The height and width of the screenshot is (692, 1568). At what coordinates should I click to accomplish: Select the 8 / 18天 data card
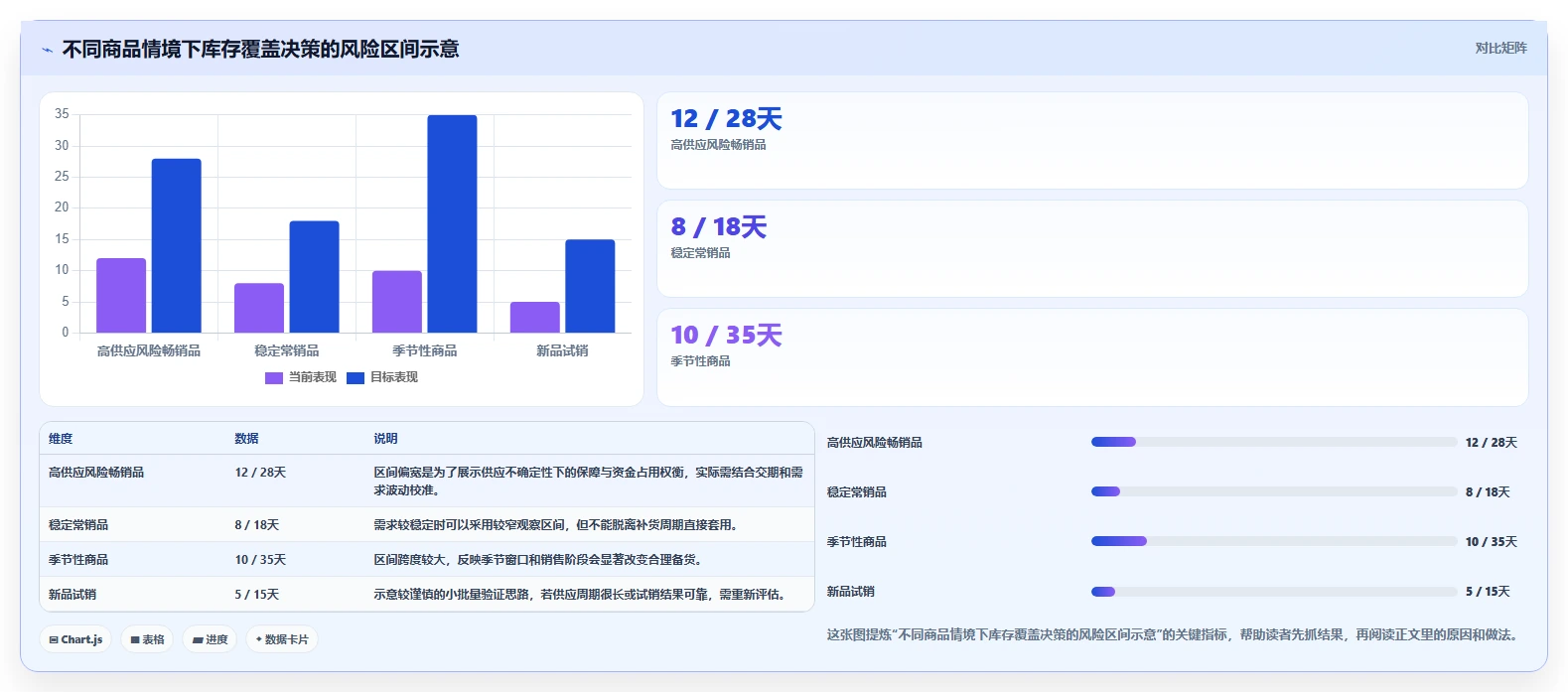point(1092,248)
